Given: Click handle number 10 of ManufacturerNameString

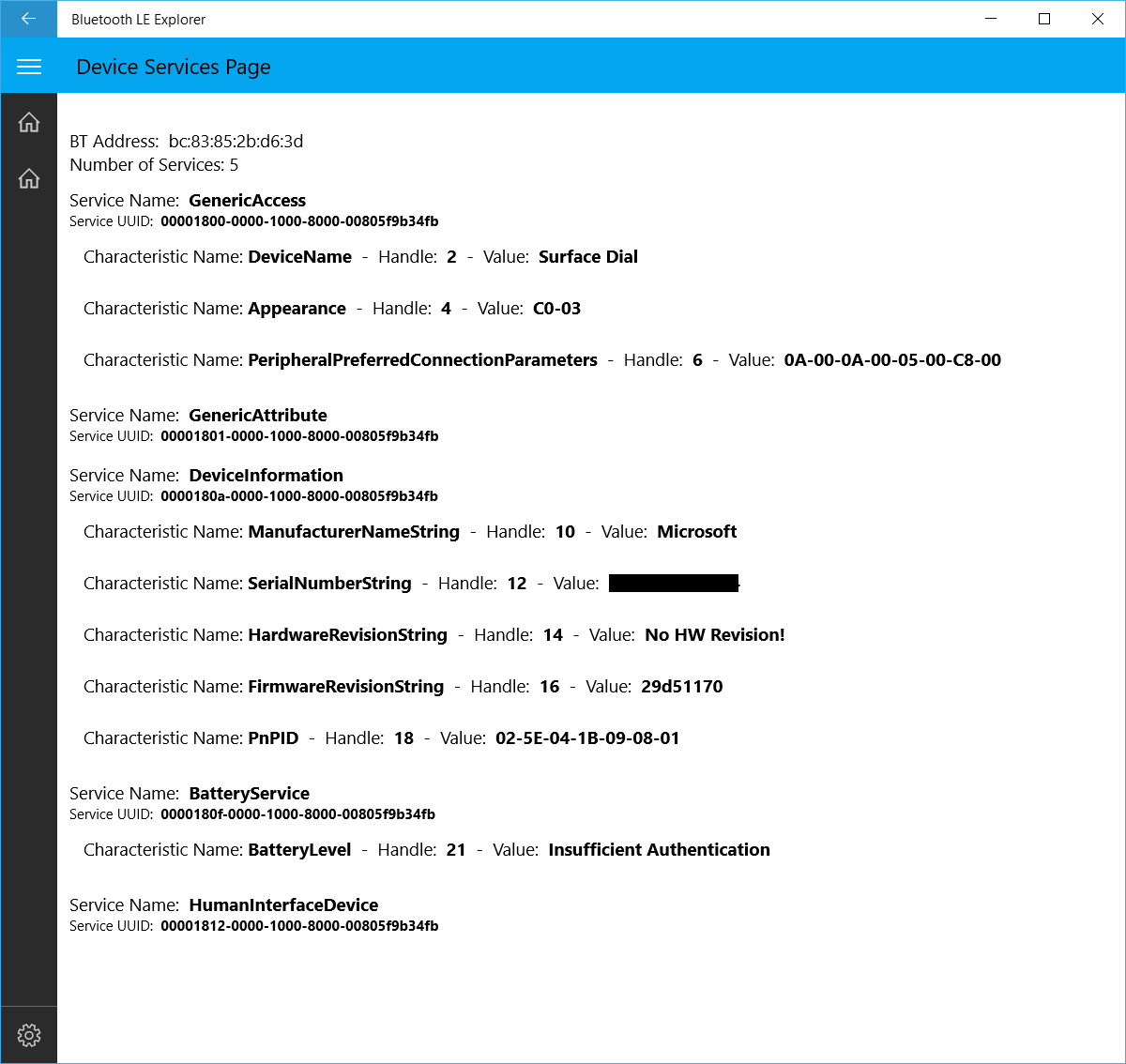Looking at the screenshot, I should 565,532.
